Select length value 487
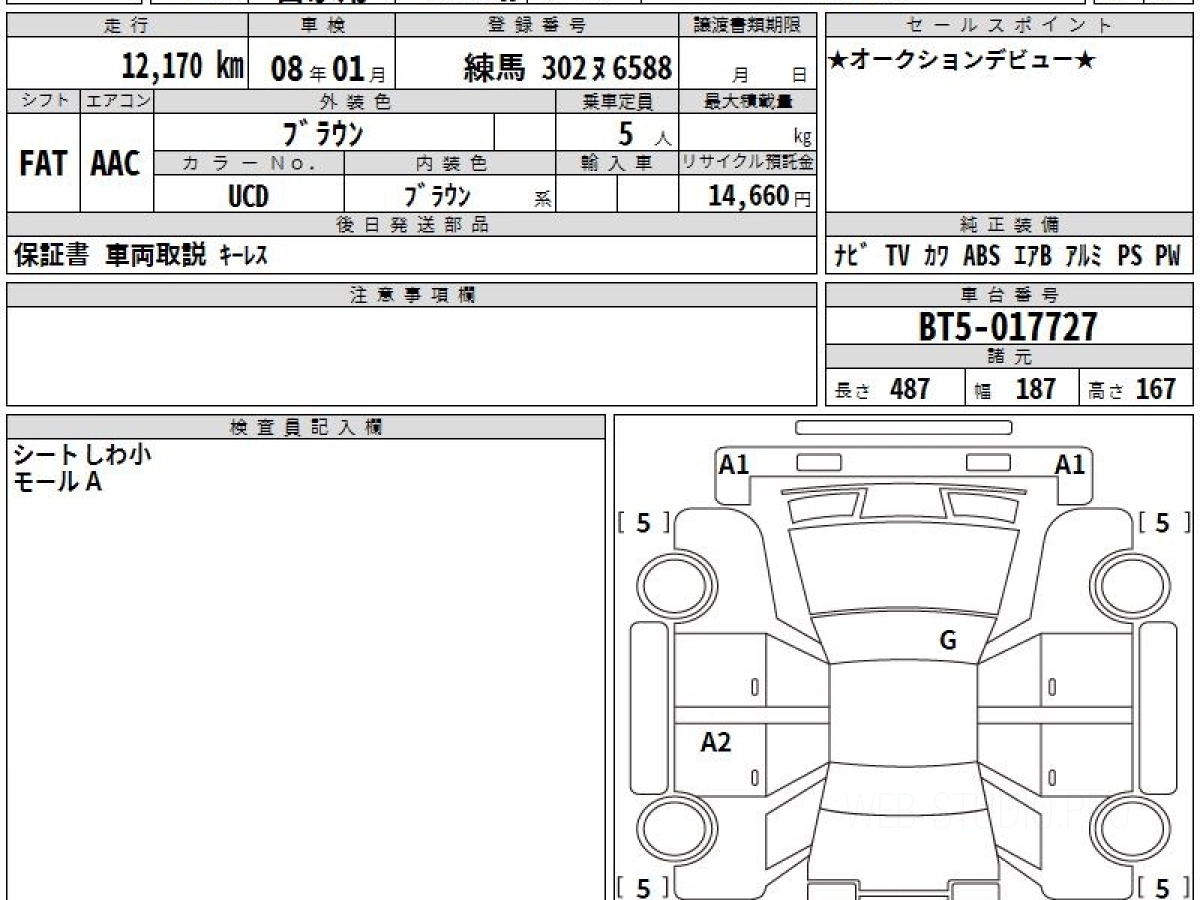1200x900 pixels. [910, 389]
